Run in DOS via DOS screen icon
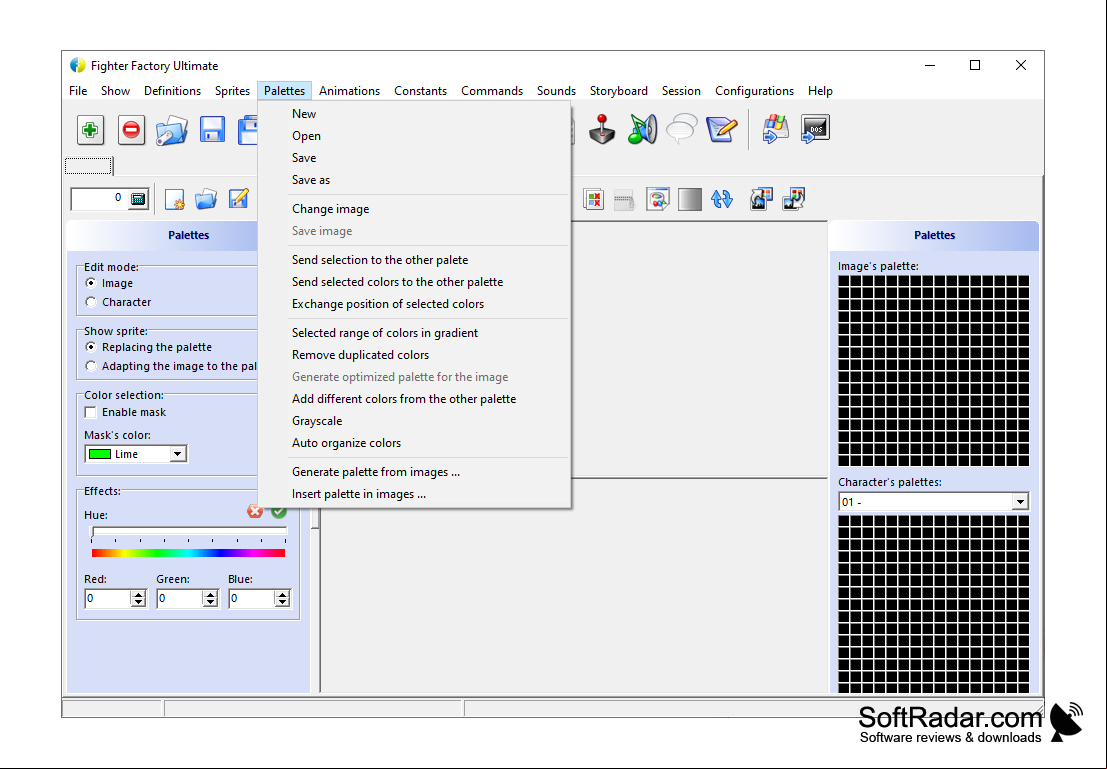The height and width of the screenshot is (769, 1107). 815,129
